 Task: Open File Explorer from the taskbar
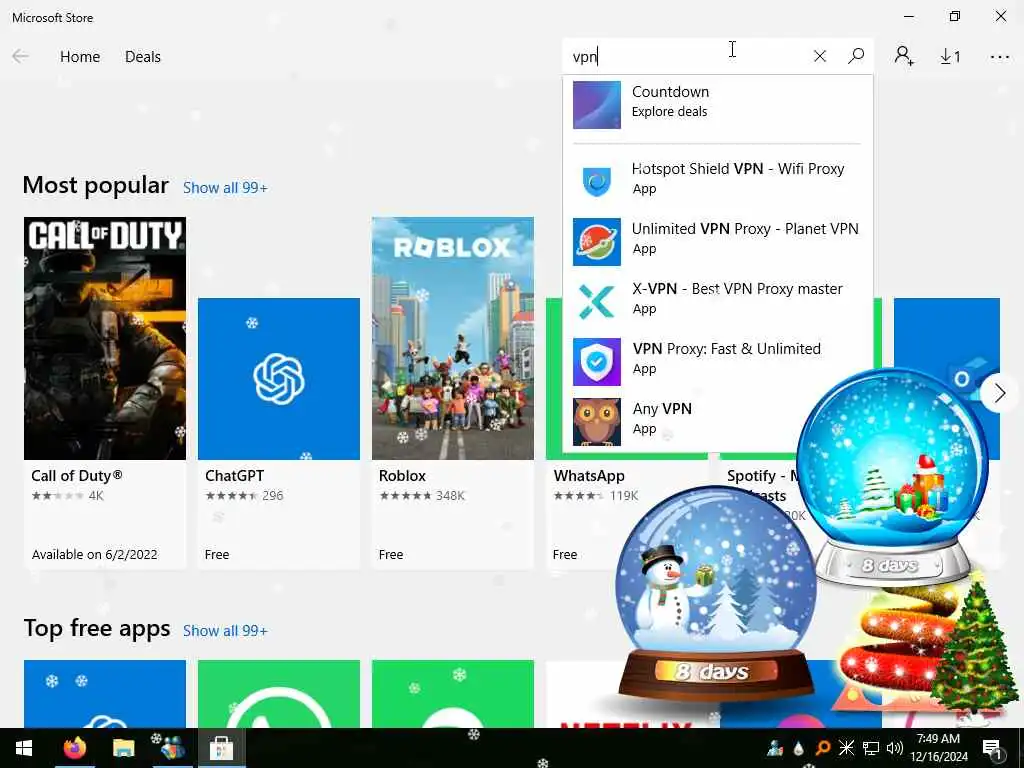(x=123, y=748)
